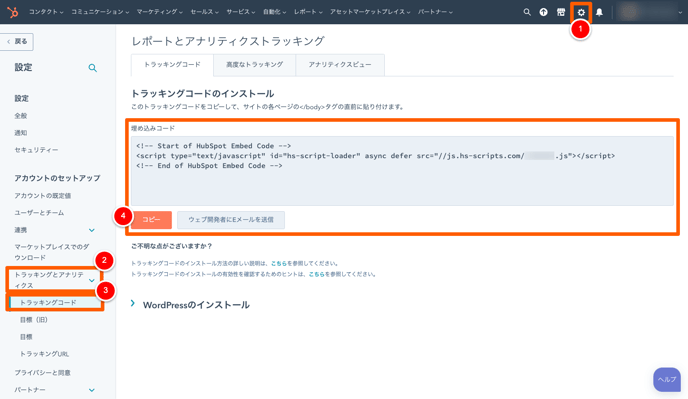688x399 pixels.
Task: Select the トラッキングコード tab
Action: (172, 65)
